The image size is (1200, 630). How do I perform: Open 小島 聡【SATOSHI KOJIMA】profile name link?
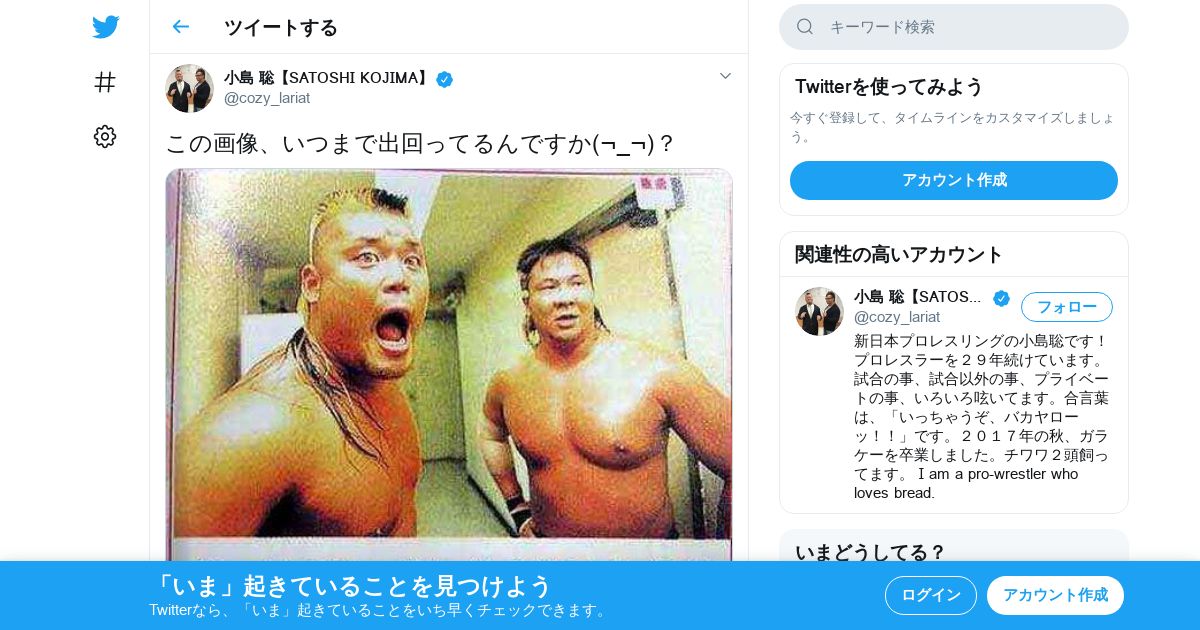click(x=328, y=78)
